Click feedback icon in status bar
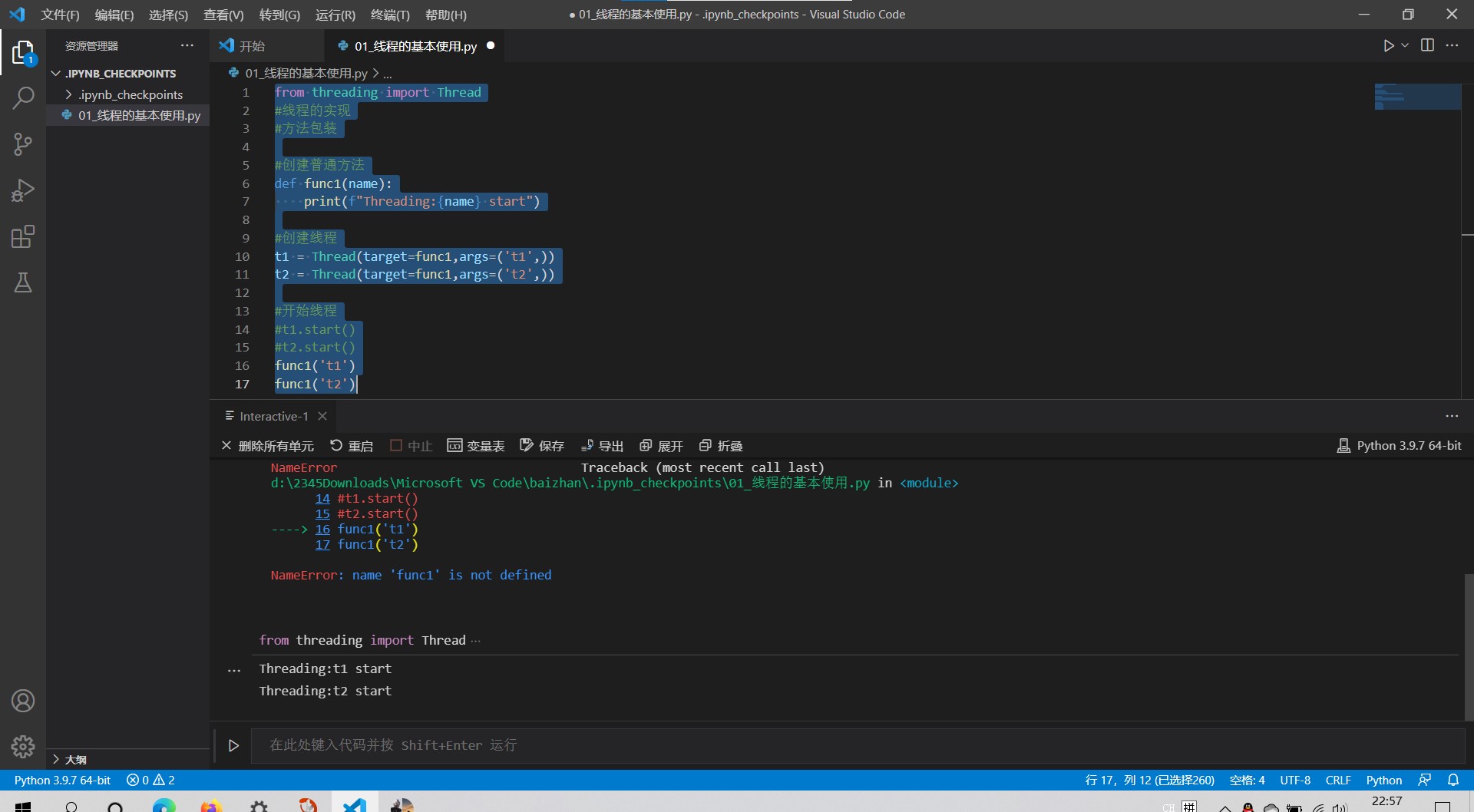Image resolution: width=1474 pixels, height=812 pixels. (1425, 780)
